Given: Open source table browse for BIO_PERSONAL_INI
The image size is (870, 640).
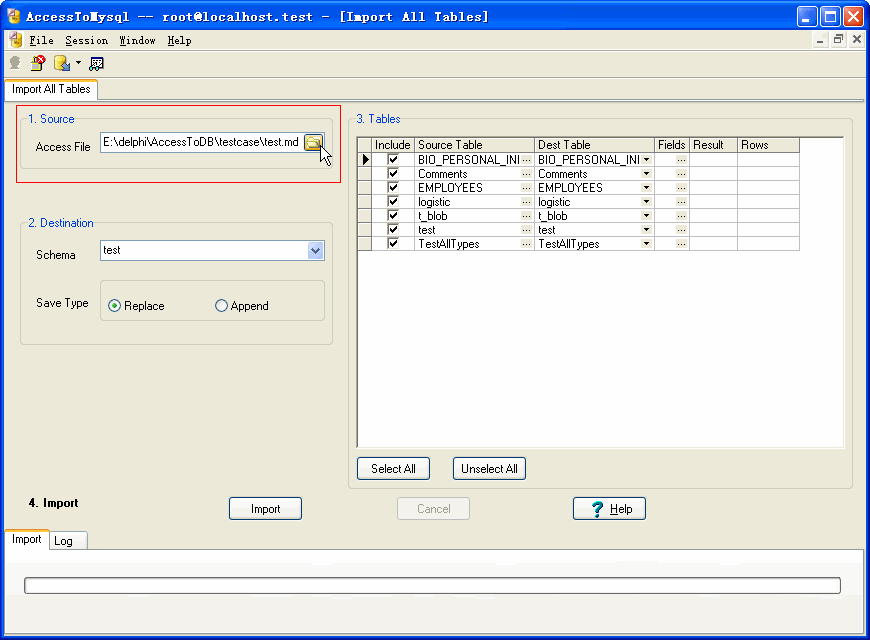Looking at the screenshot, I should [x=526, y=160].
